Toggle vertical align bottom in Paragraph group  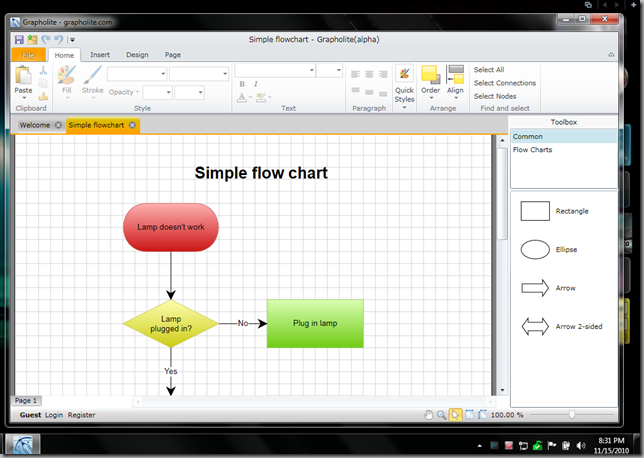pos(383,94)
